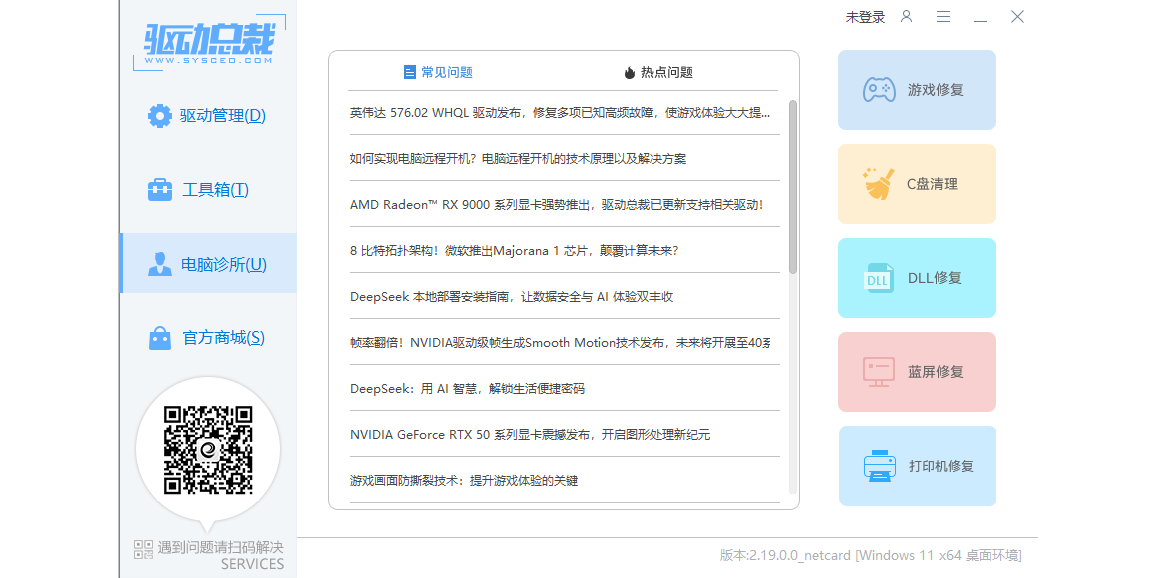This screenshot has width=1156, height=578.
Task: Click the 游戏修复 button
Action: [916, 90]
